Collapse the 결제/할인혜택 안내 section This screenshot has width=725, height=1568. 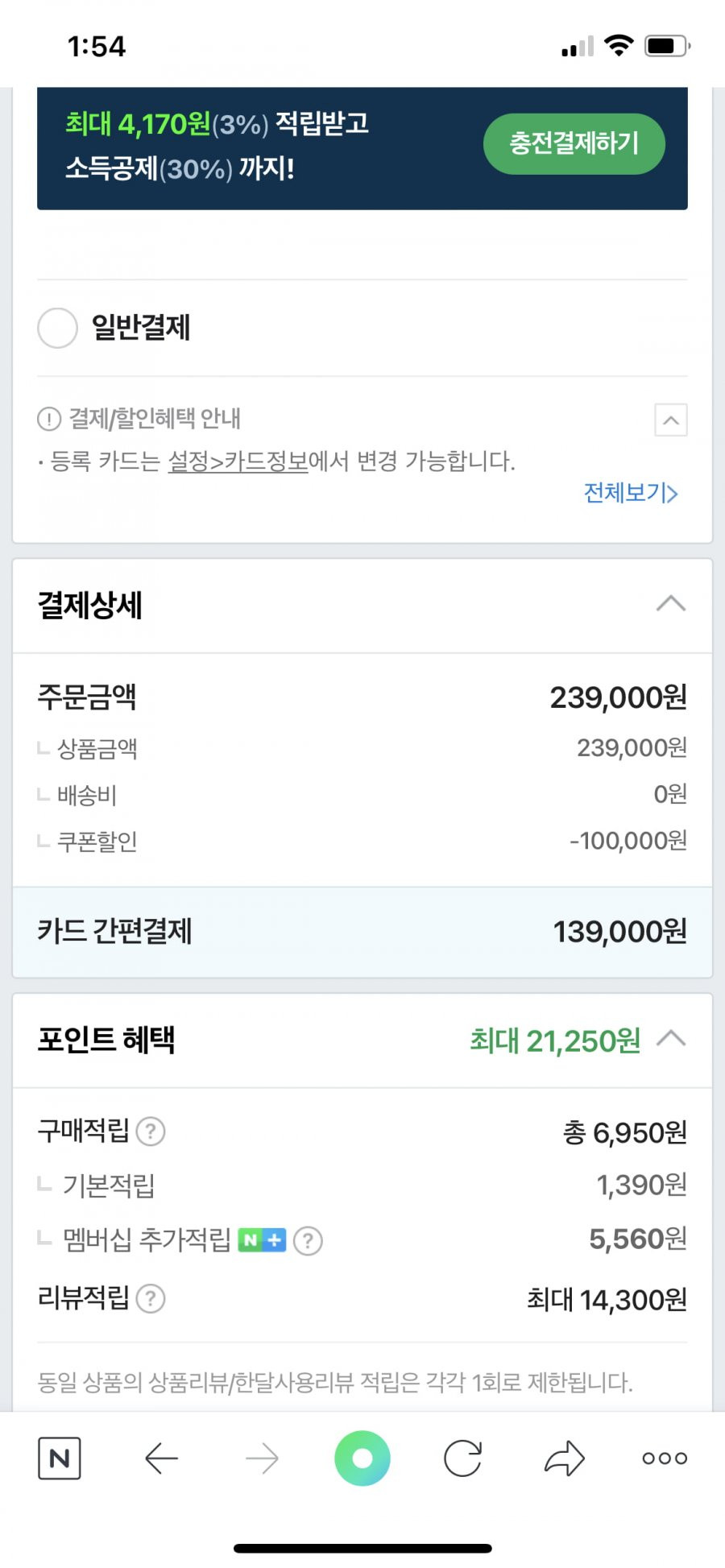[x=671, y=420]
